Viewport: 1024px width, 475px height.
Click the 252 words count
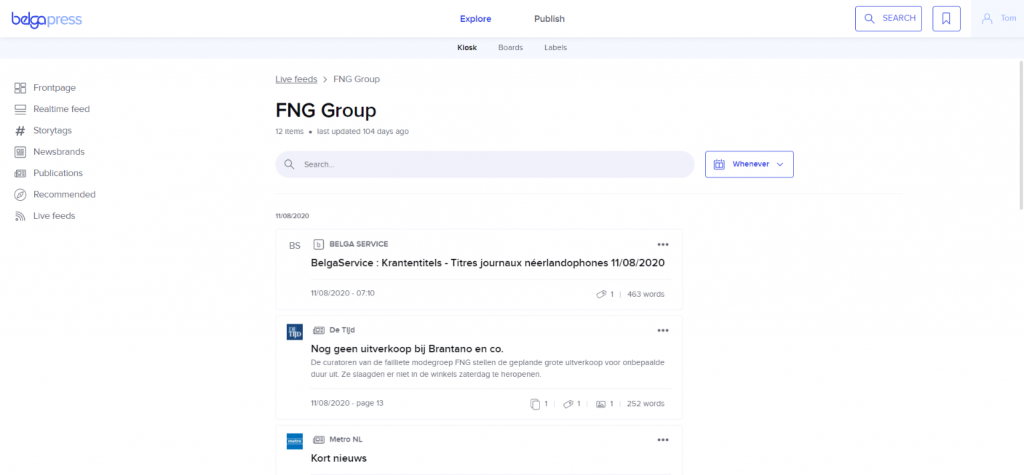646,404
